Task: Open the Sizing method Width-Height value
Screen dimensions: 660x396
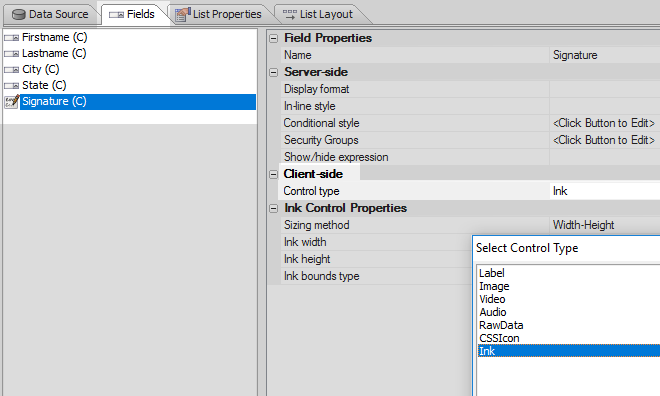Action: coord(604,225)
